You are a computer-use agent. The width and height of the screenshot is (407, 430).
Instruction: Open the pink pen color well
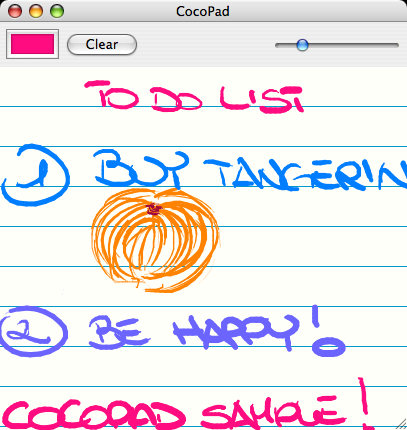[32, 44]
